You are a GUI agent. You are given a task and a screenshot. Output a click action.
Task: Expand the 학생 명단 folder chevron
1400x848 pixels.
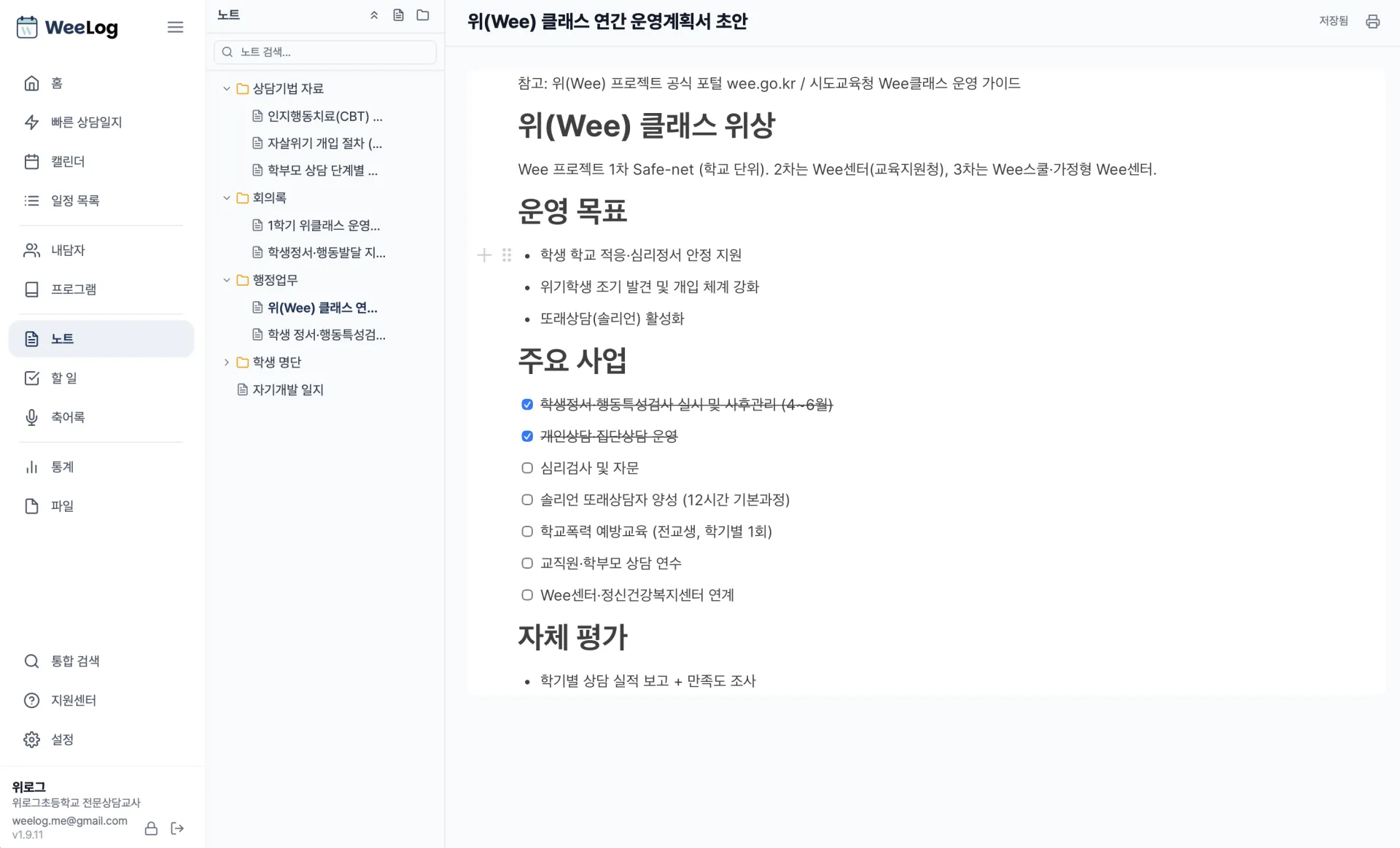227,362
